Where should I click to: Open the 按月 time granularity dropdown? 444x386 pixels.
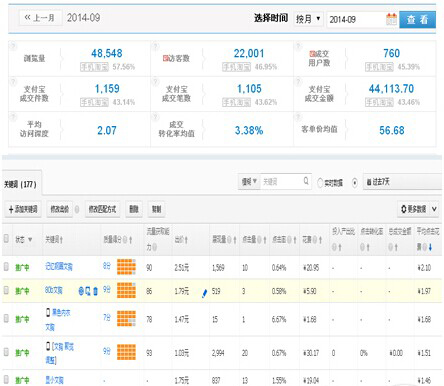(x=308, y=19)
